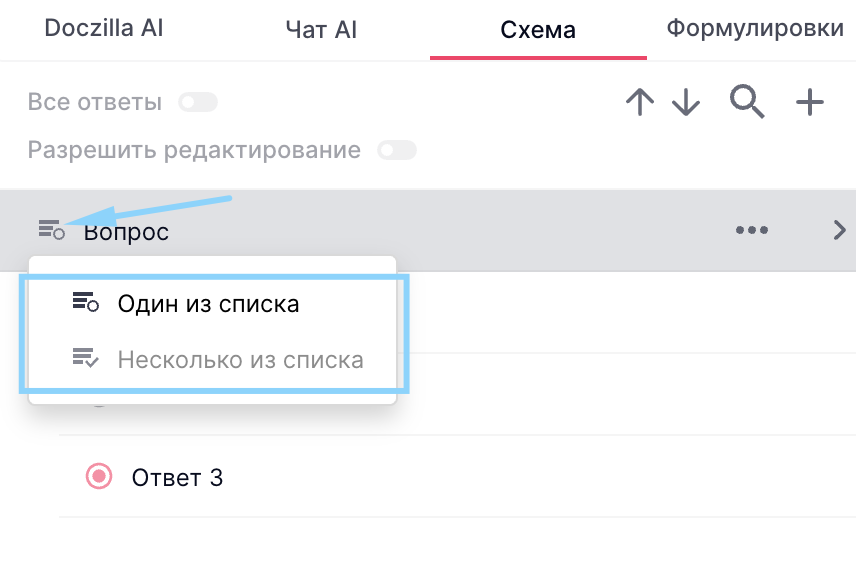Add a new item with the plus icon

(809, 102)
